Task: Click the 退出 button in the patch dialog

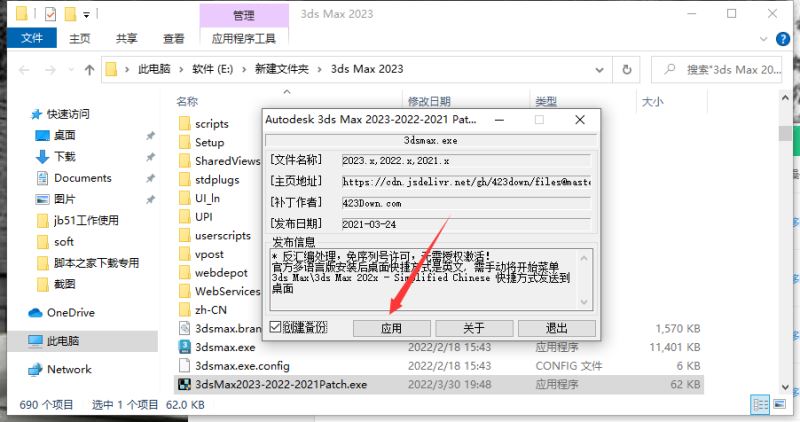Action: [x=557, y=328]
